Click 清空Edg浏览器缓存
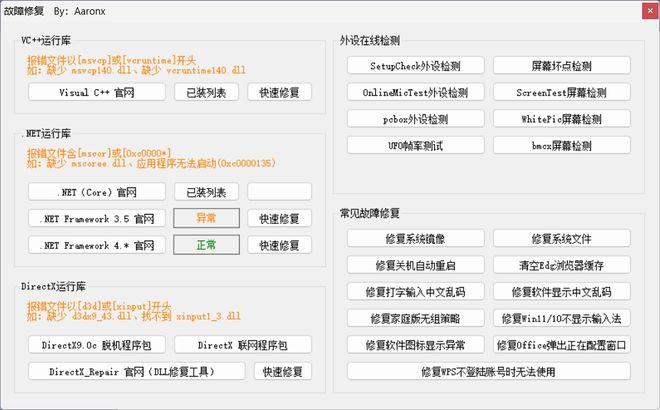 tap(562, 265)
